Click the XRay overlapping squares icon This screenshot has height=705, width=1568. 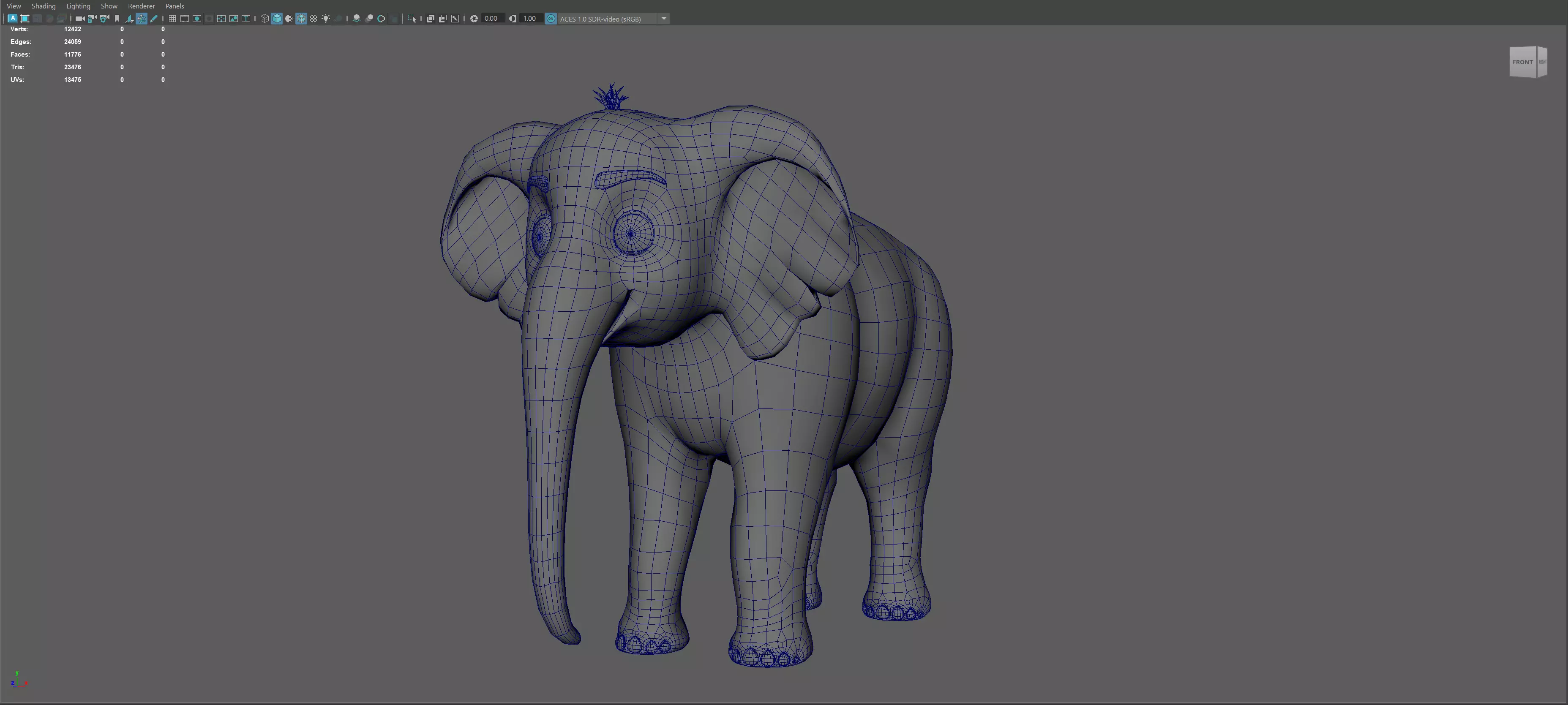tap(431, 19)
